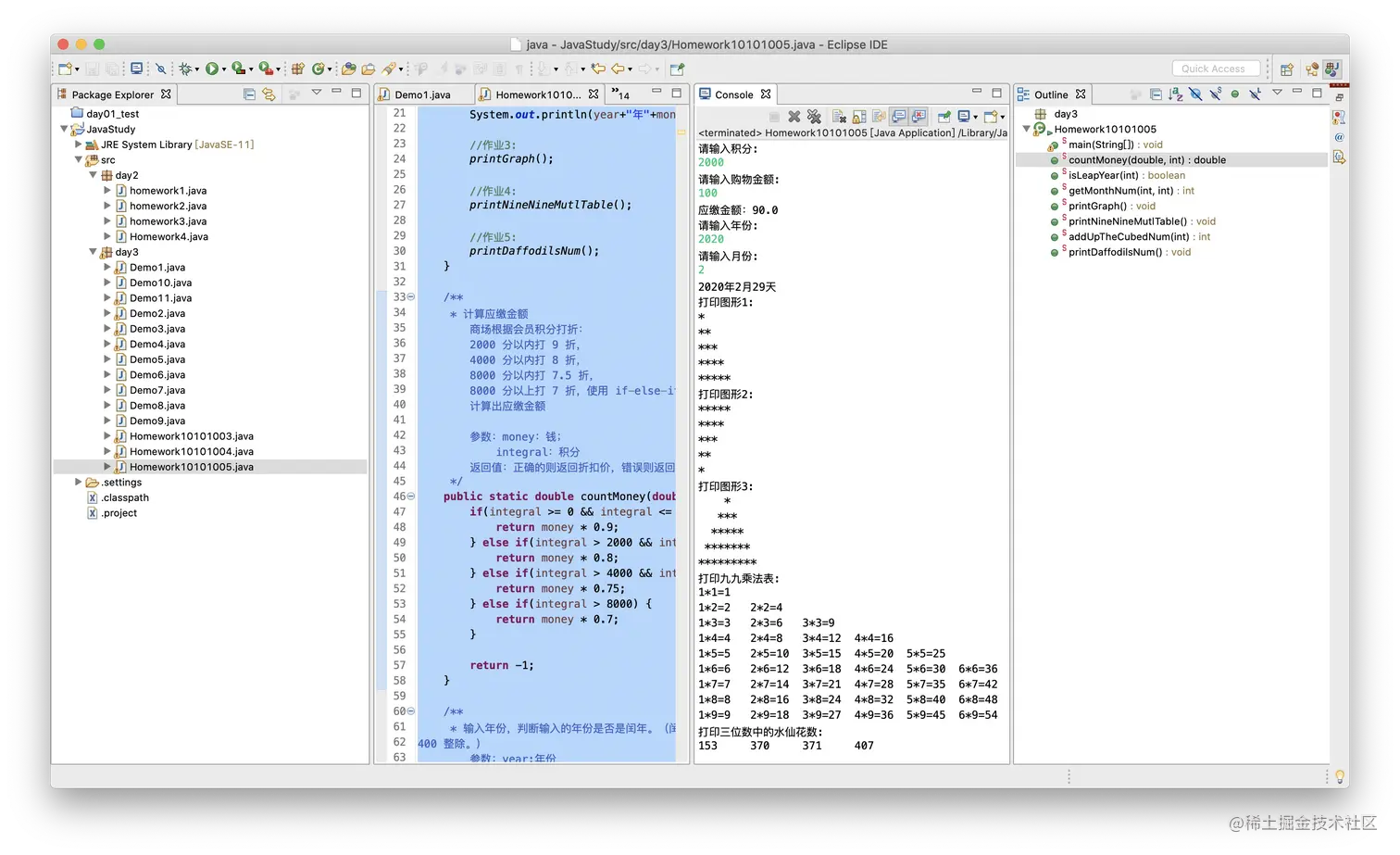Click the Back navigation arrow

click(619, 69)
